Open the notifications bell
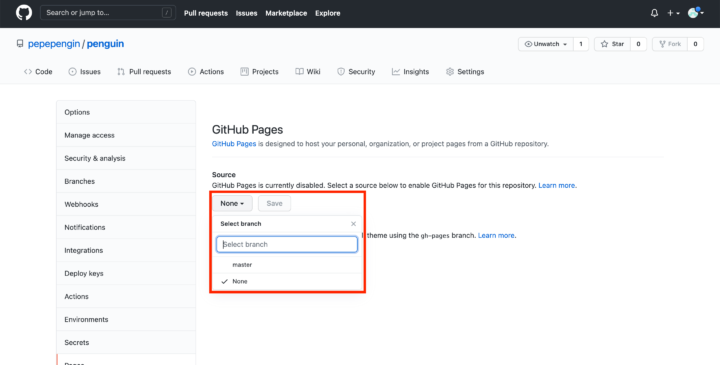 click(654, 13)
